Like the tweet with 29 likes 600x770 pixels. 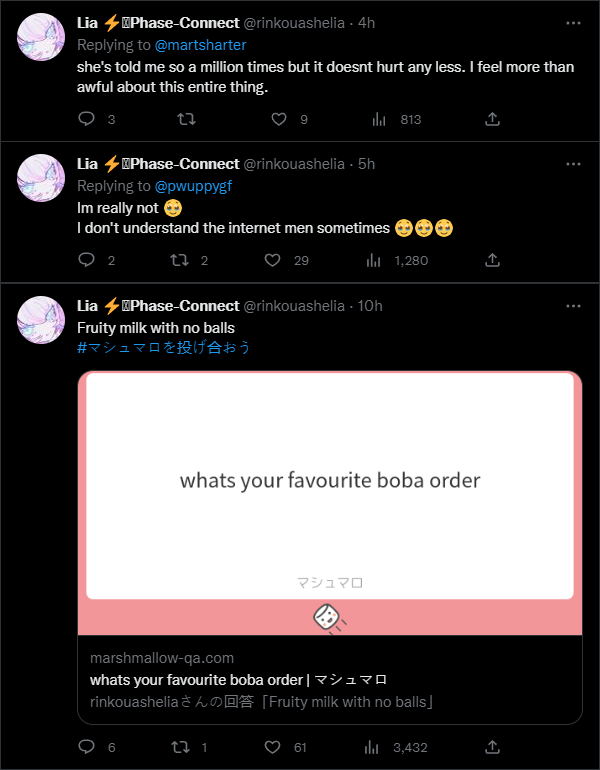(x=273, y=260)
